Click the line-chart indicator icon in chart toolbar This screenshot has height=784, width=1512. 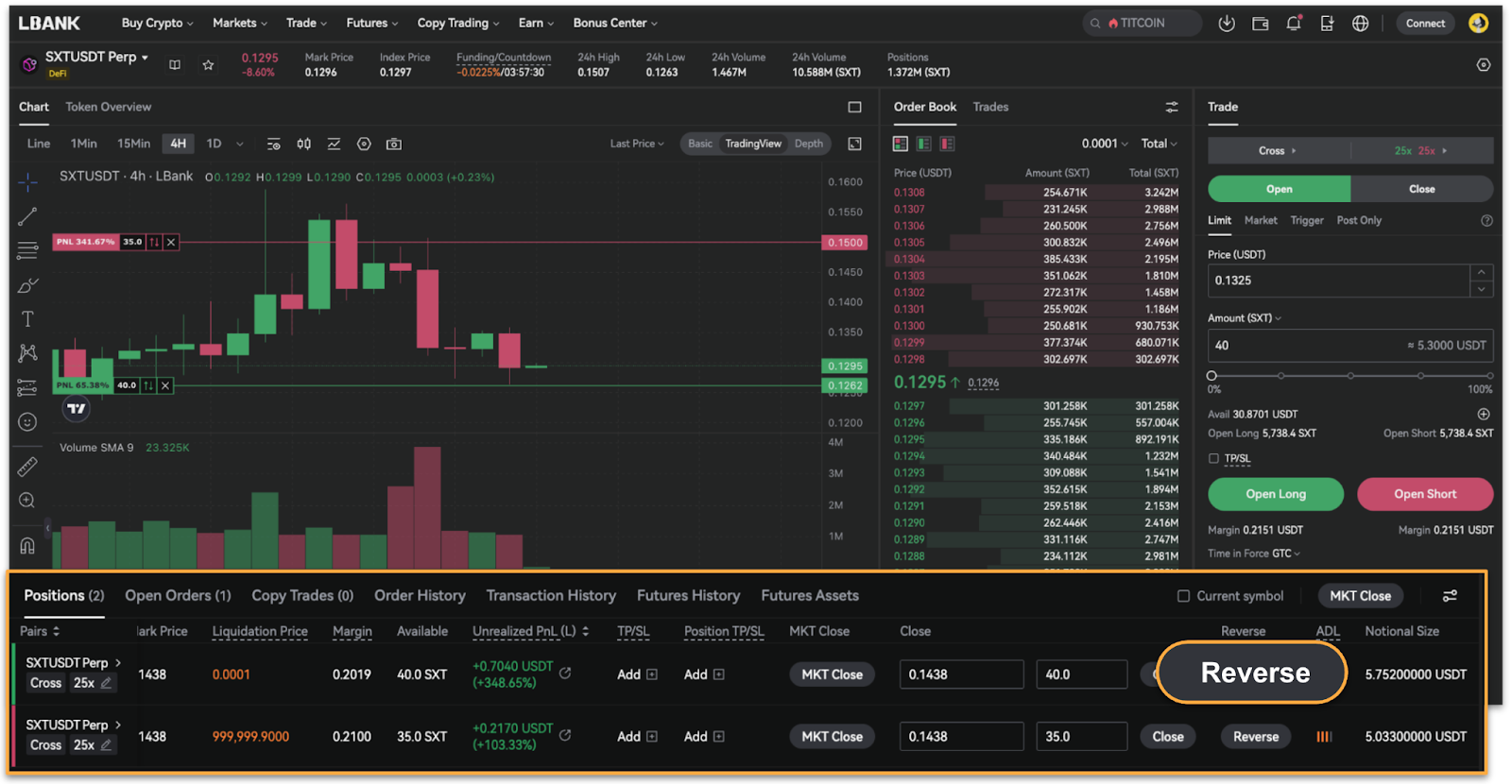(334, 144)
